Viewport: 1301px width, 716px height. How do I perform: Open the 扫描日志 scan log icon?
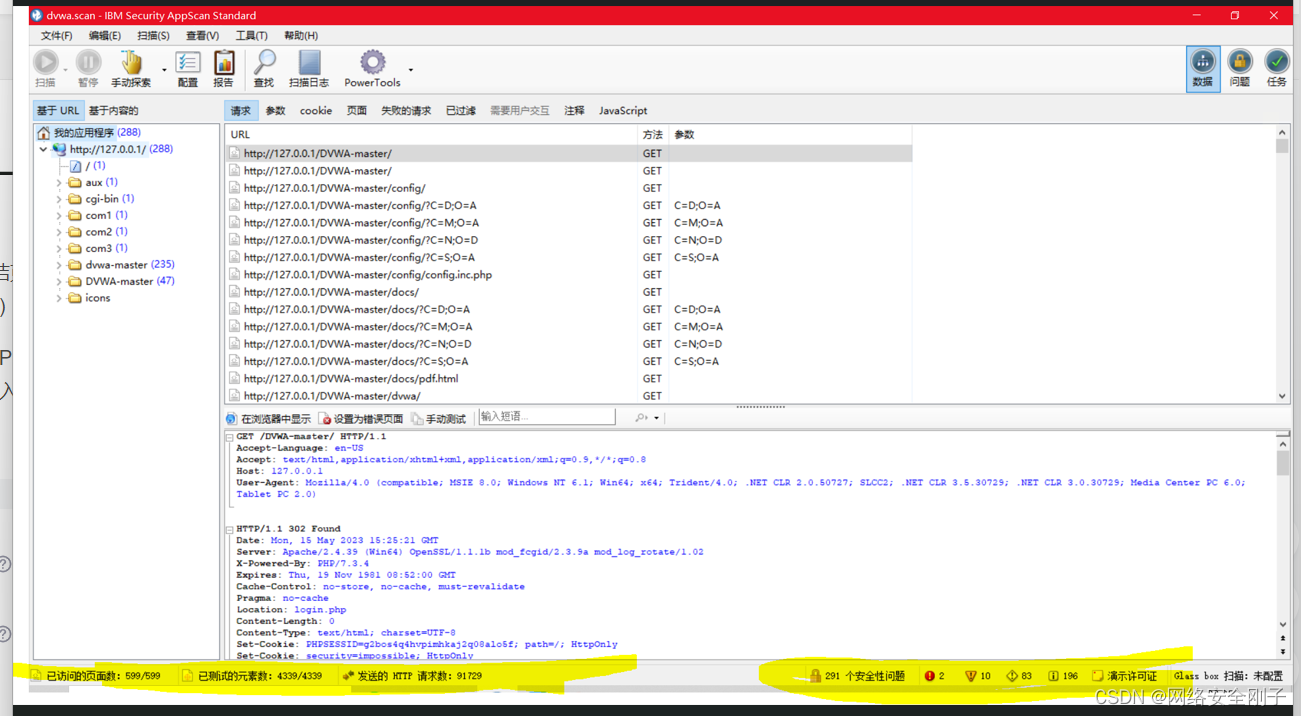pos(309,63)
